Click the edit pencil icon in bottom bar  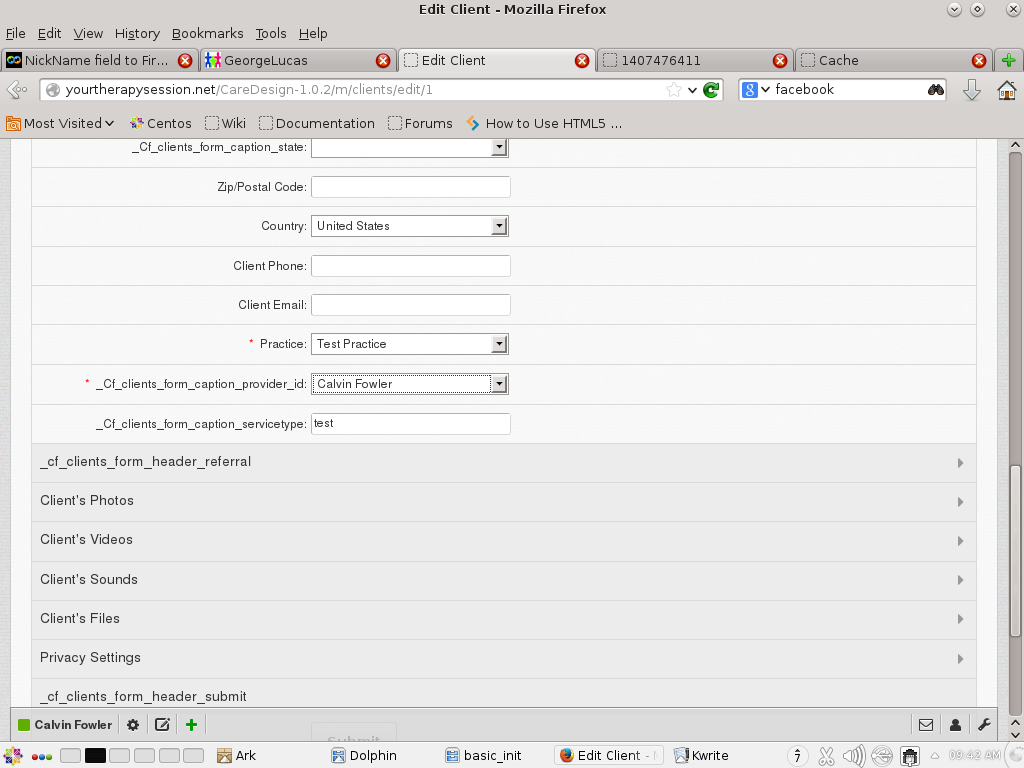tap(162, 725)
